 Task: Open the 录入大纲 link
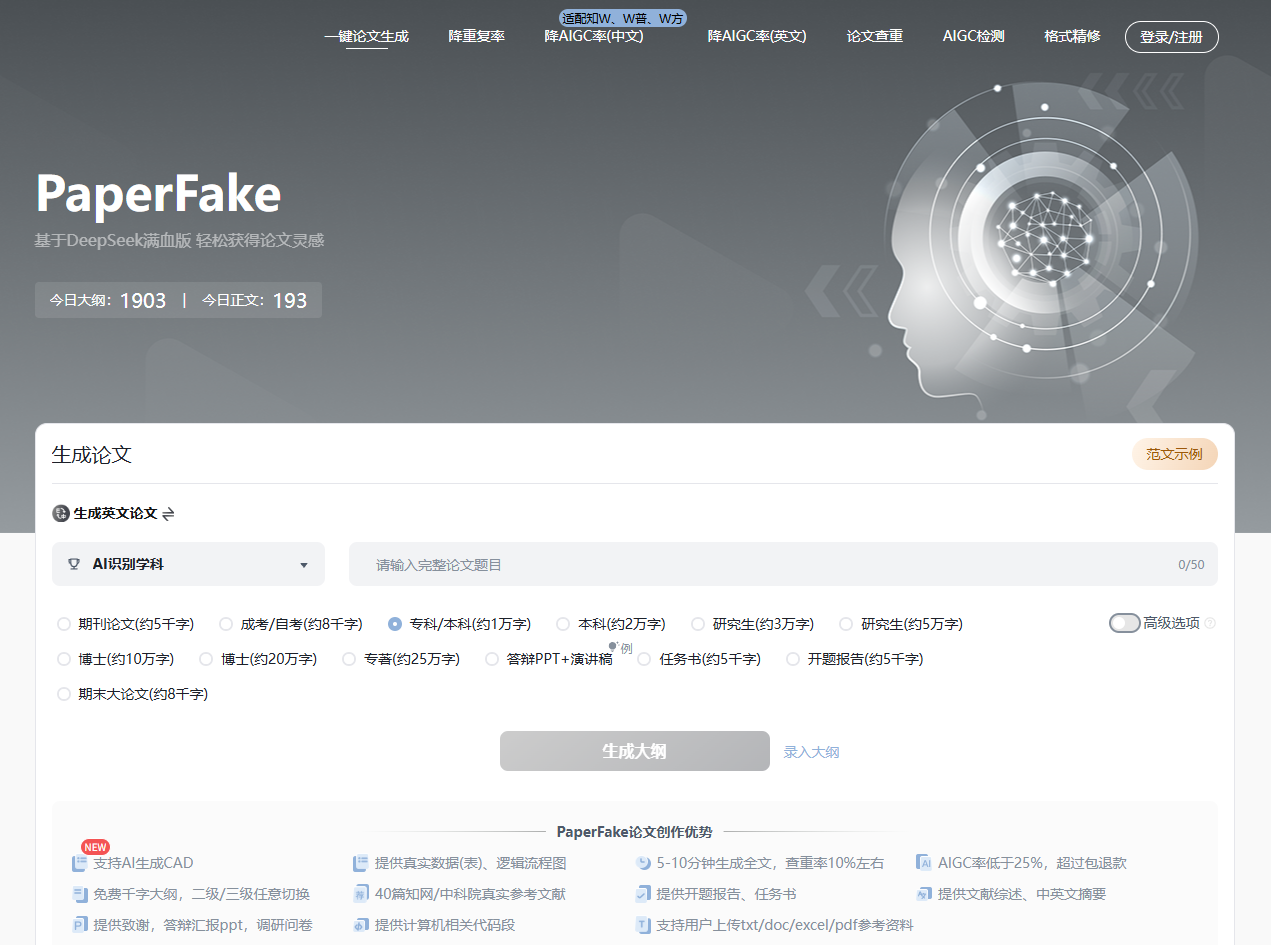[x=811, y=752]
